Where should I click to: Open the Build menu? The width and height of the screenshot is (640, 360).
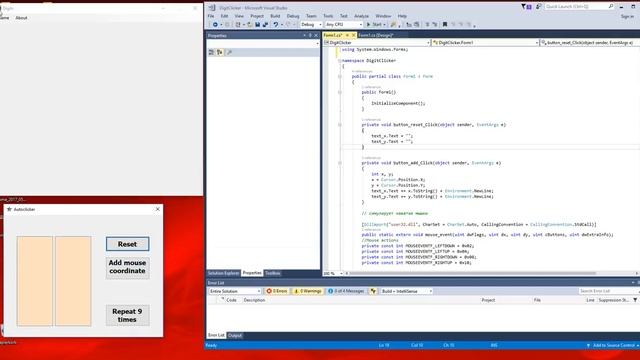click(275, 16)
